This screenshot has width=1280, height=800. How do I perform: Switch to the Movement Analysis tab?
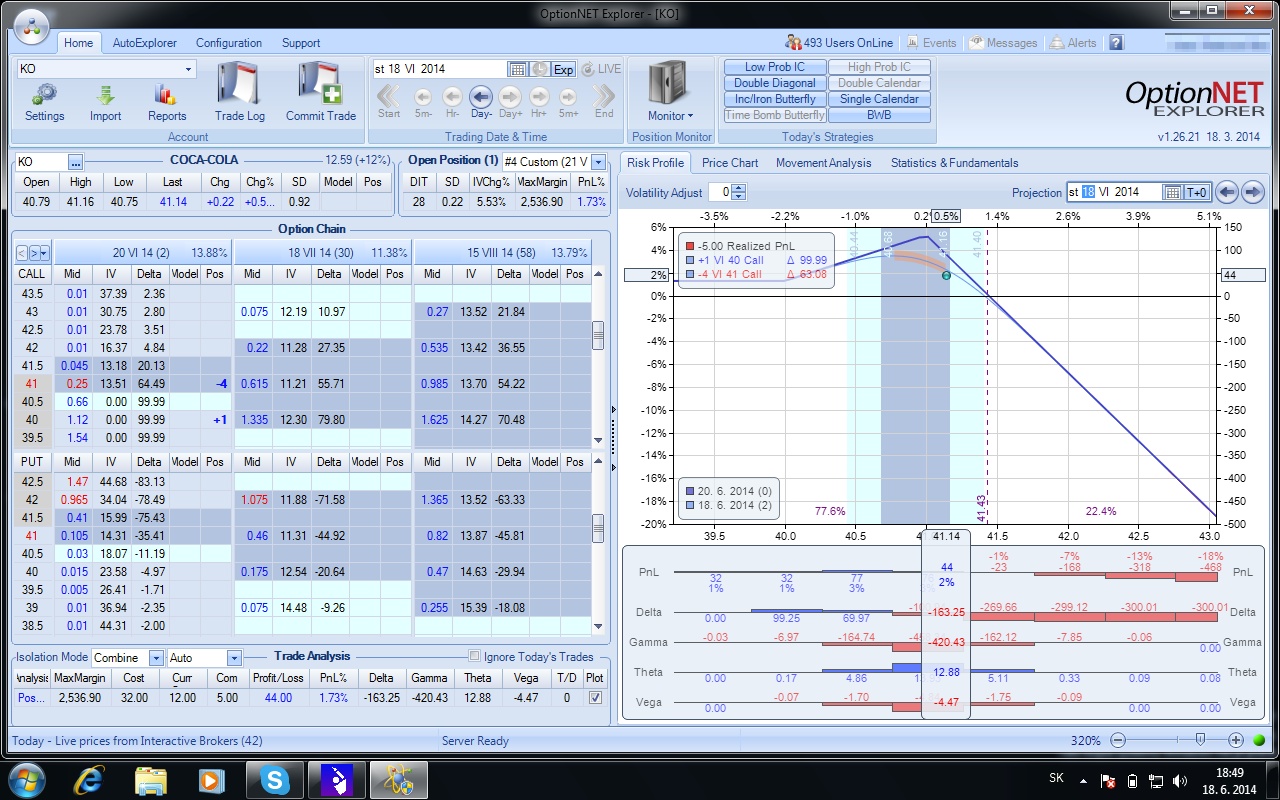pyautogui.click(x=824, y=163)
